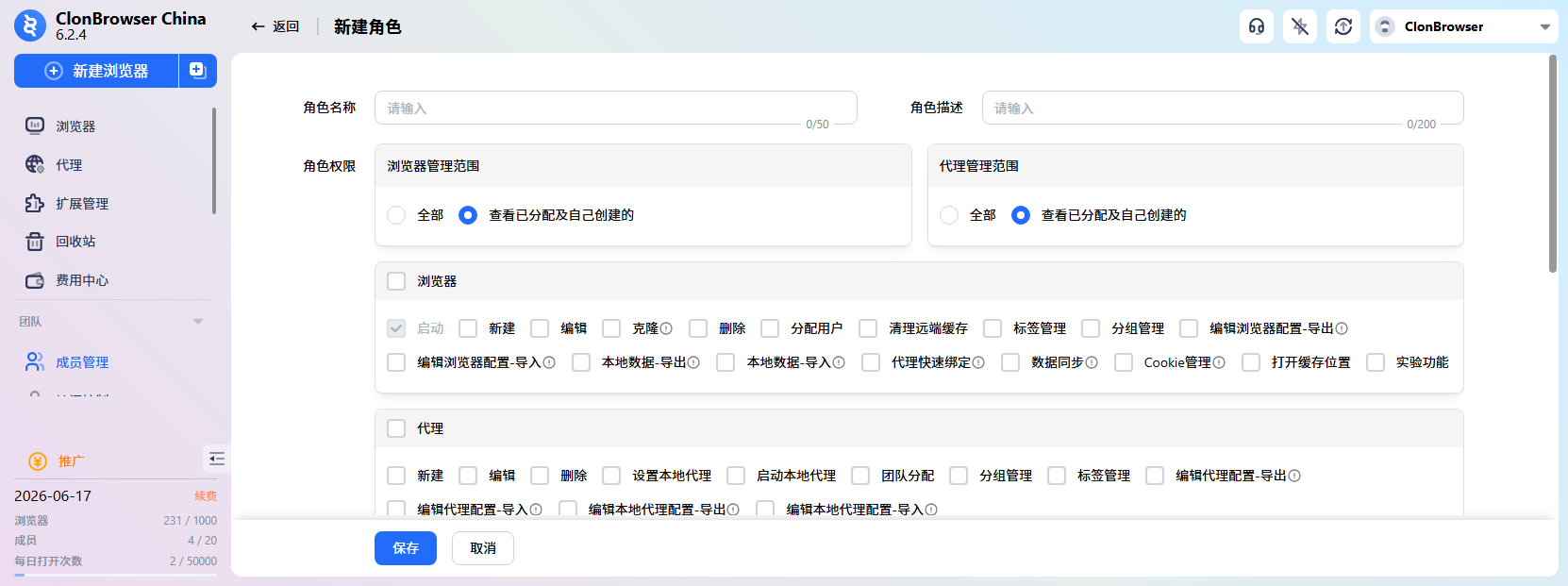
Task: Enable the 设置本地代理 checkbox
Action: tap(611, 476)
